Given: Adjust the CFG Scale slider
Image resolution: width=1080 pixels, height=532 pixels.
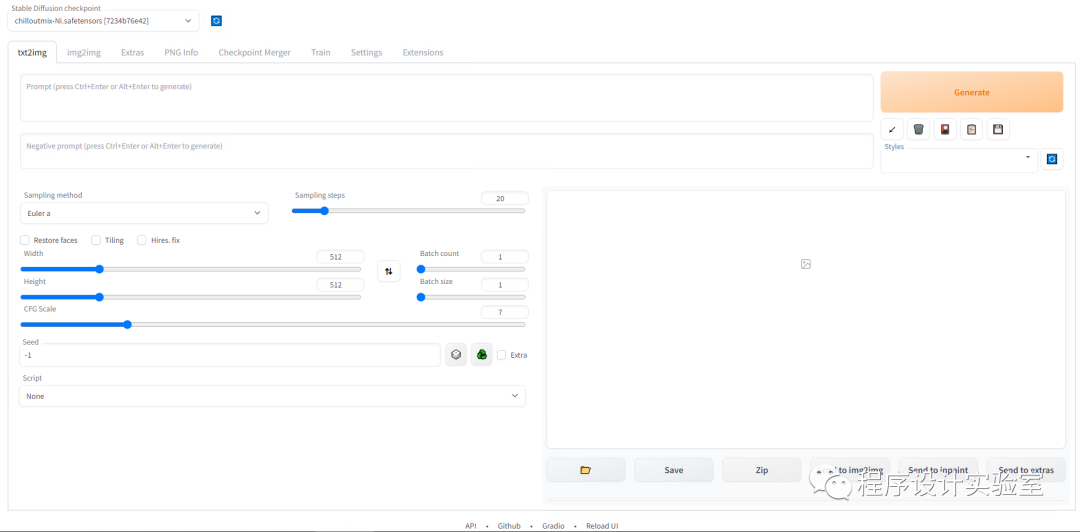Looking at the screenshot, I should click(127, 324).
